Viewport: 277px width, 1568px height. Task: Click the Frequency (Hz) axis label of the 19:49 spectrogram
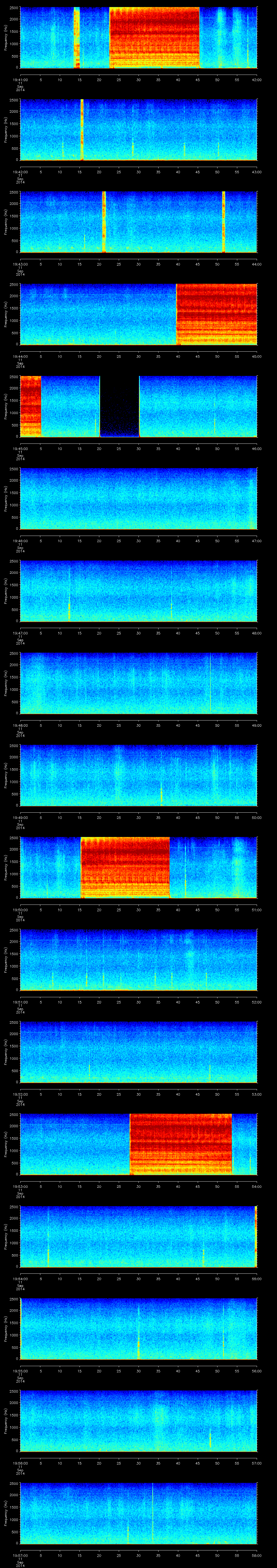6,775
